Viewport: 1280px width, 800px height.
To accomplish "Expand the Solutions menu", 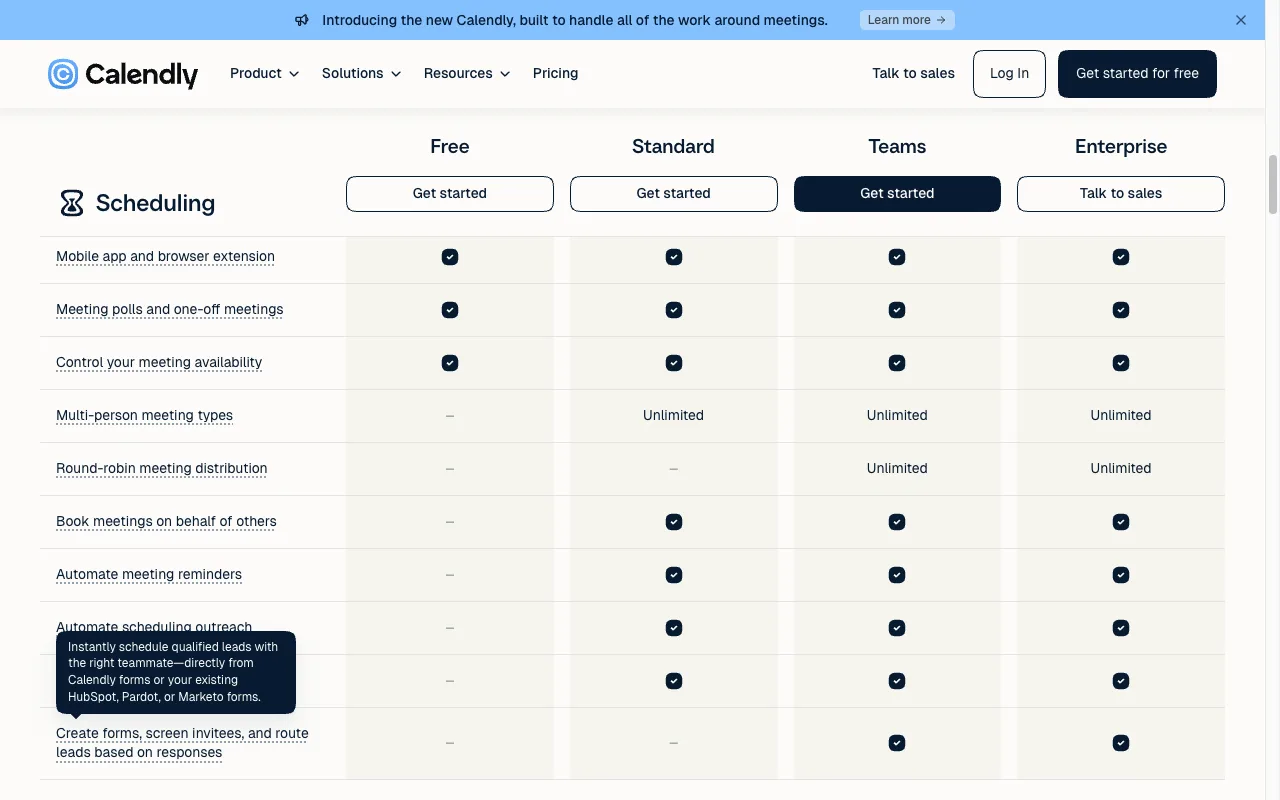I will coord(362,73).
